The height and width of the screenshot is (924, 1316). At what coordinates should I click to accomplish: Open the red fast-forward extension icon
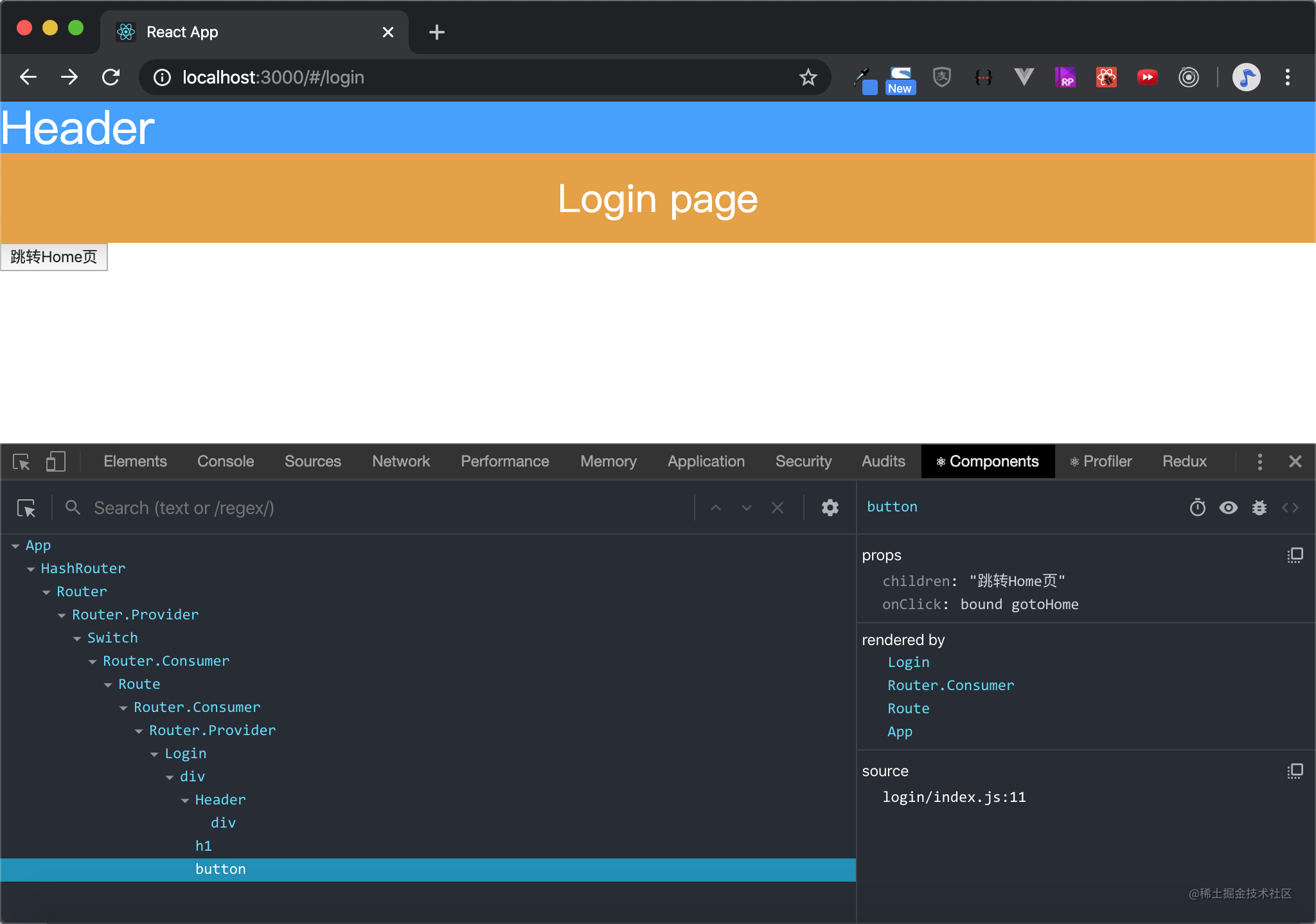click(x=1147, y=77)
